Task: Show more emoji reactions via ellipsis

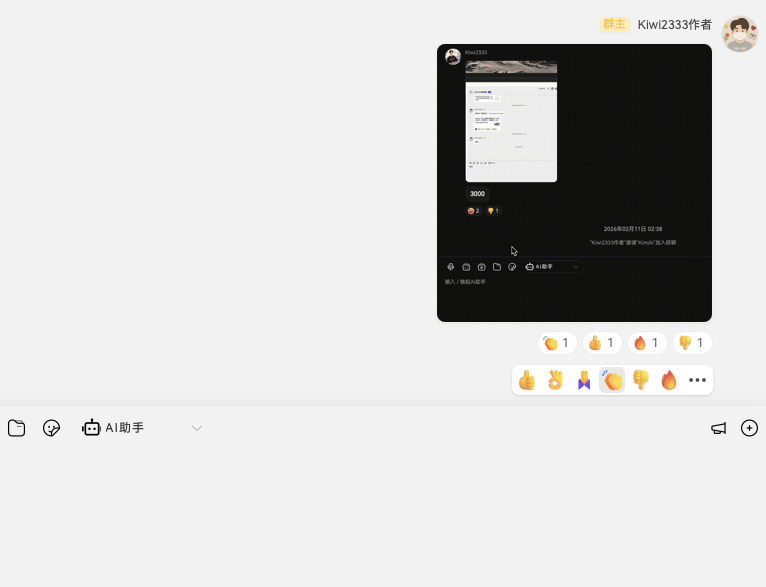Action: tap(697, 380)
